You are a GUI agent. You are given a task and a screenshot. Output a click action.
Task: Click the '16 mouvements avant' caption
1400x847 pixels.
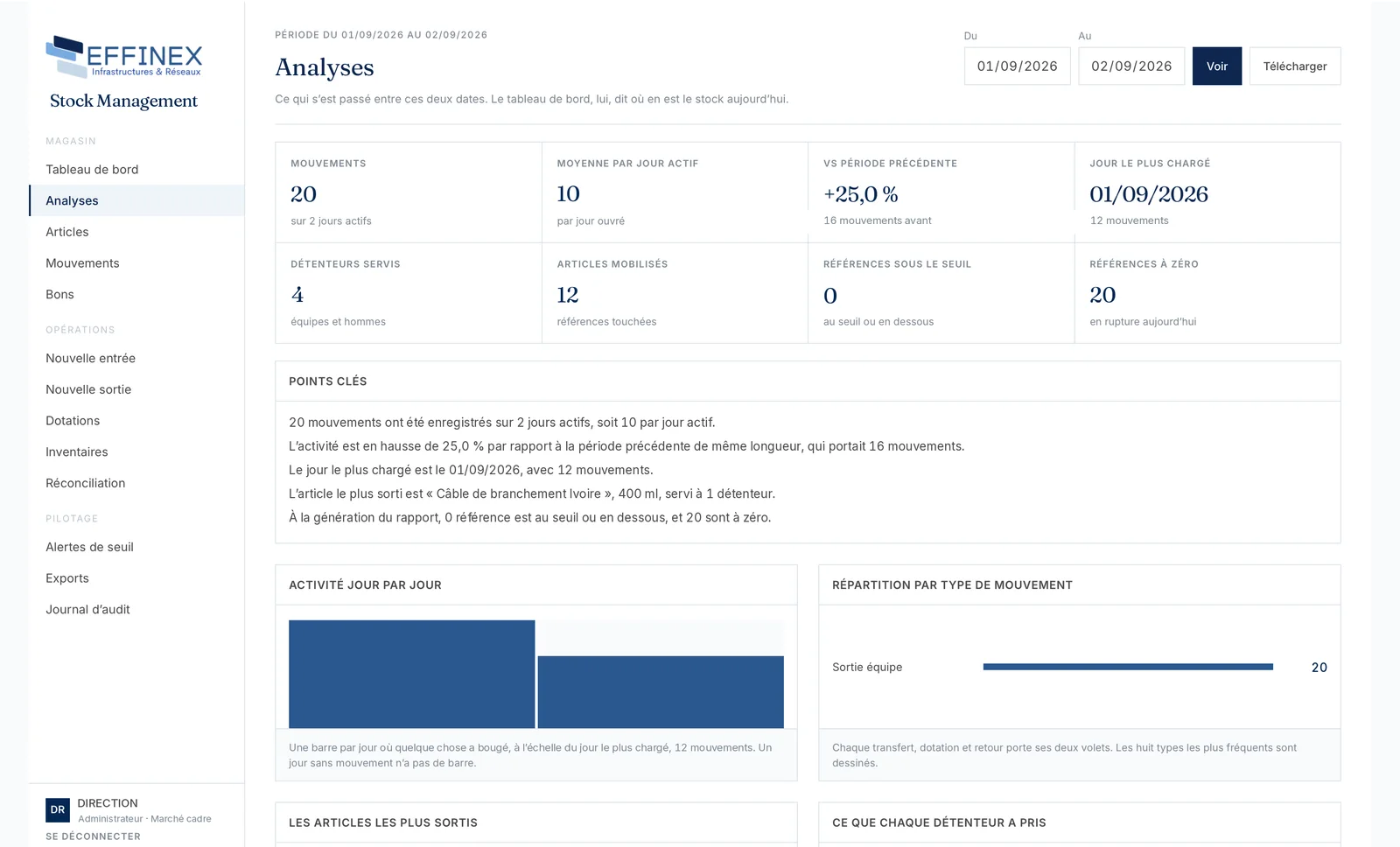click(878, 220)
